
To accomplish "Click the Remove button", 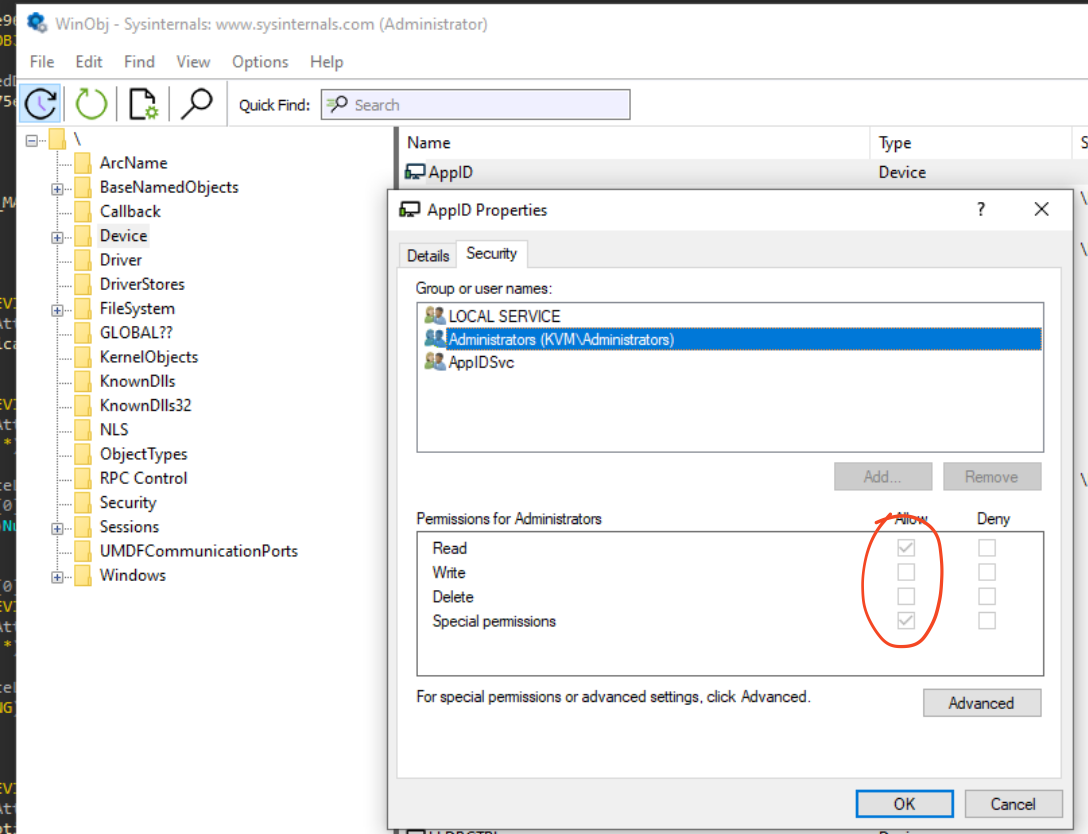I will (992, 477).
